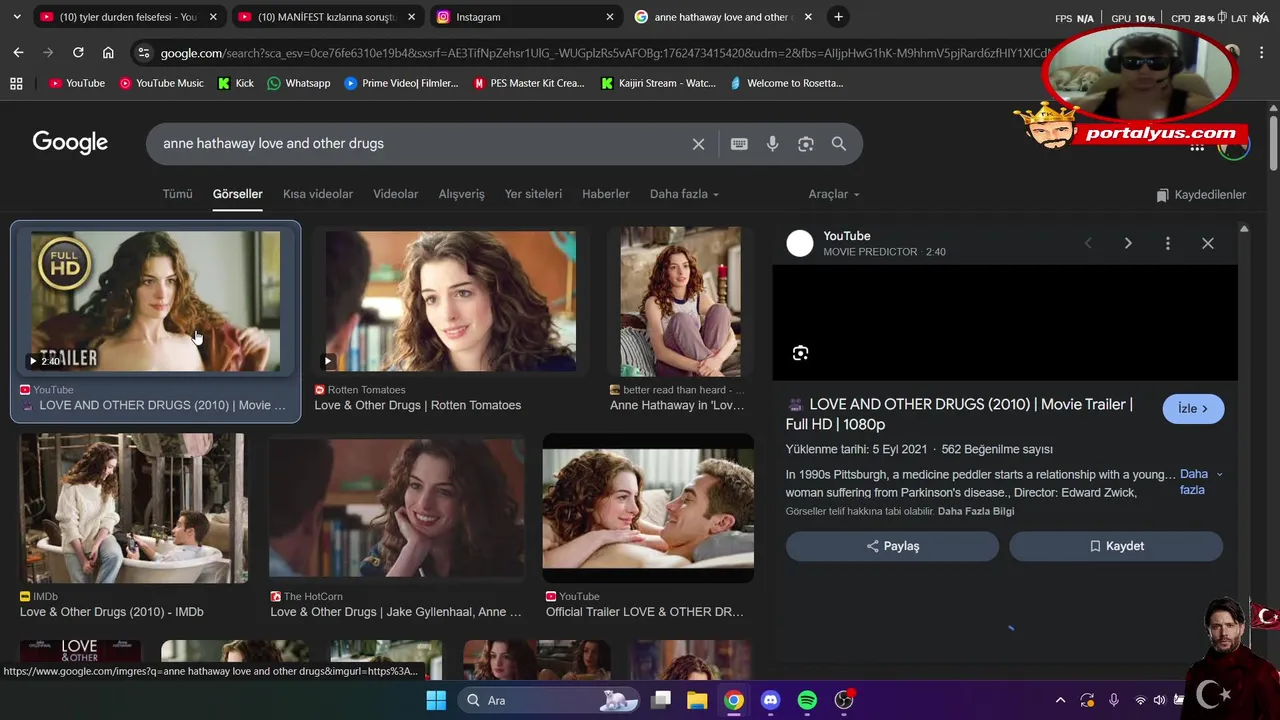The width and height of the screenshot is (1280, 720).
Task: Switch to the Haberler tab
Action: pos(606,194)
